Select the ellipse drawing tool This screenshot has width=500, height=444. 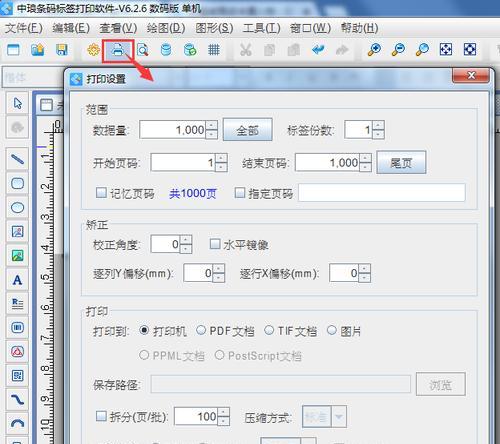17,207
